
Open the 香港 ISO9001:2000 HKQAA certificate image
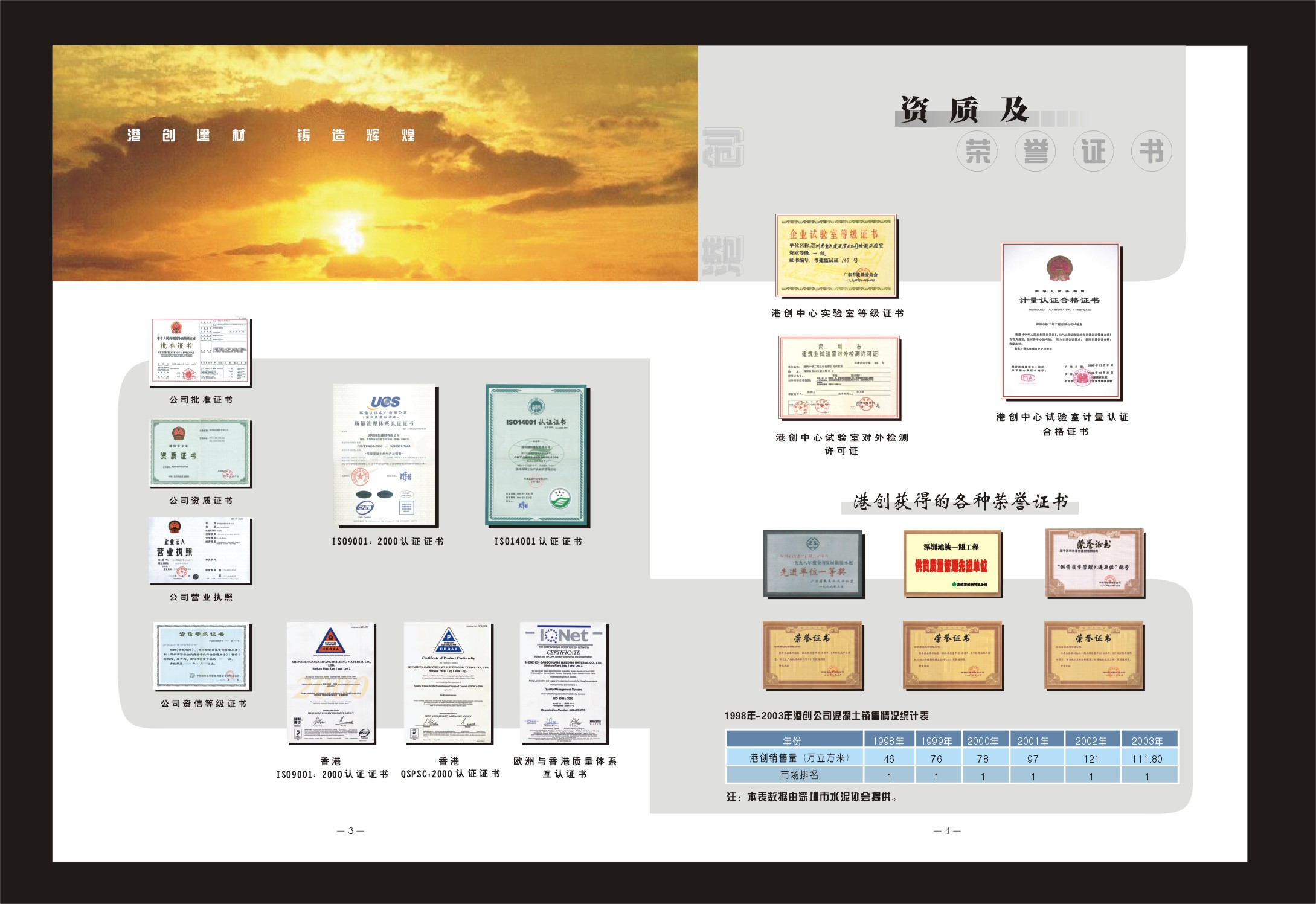pyautogui.click(x=331, y=683)
